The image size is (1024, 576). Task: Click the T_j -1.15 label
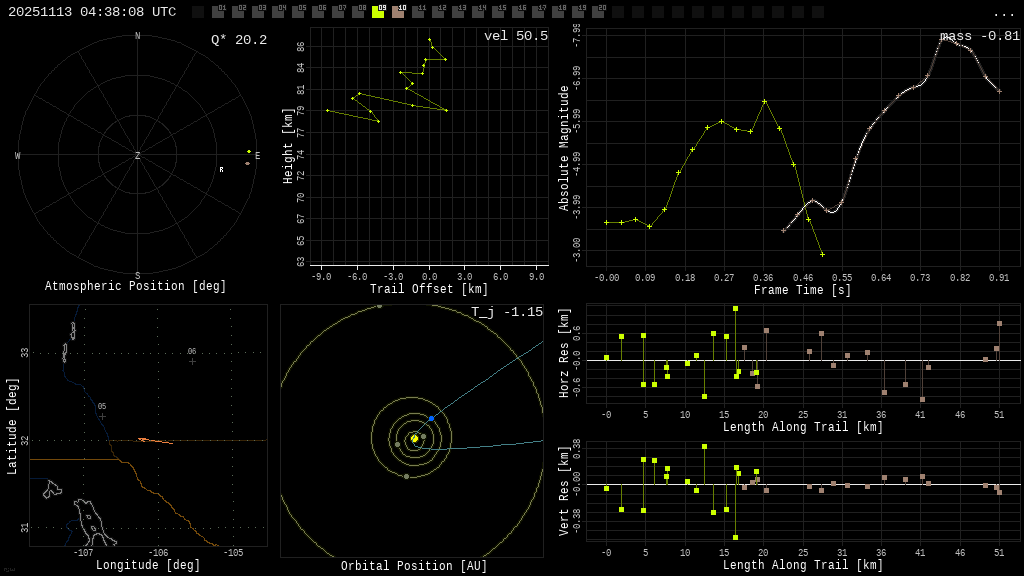coord(507,312)
